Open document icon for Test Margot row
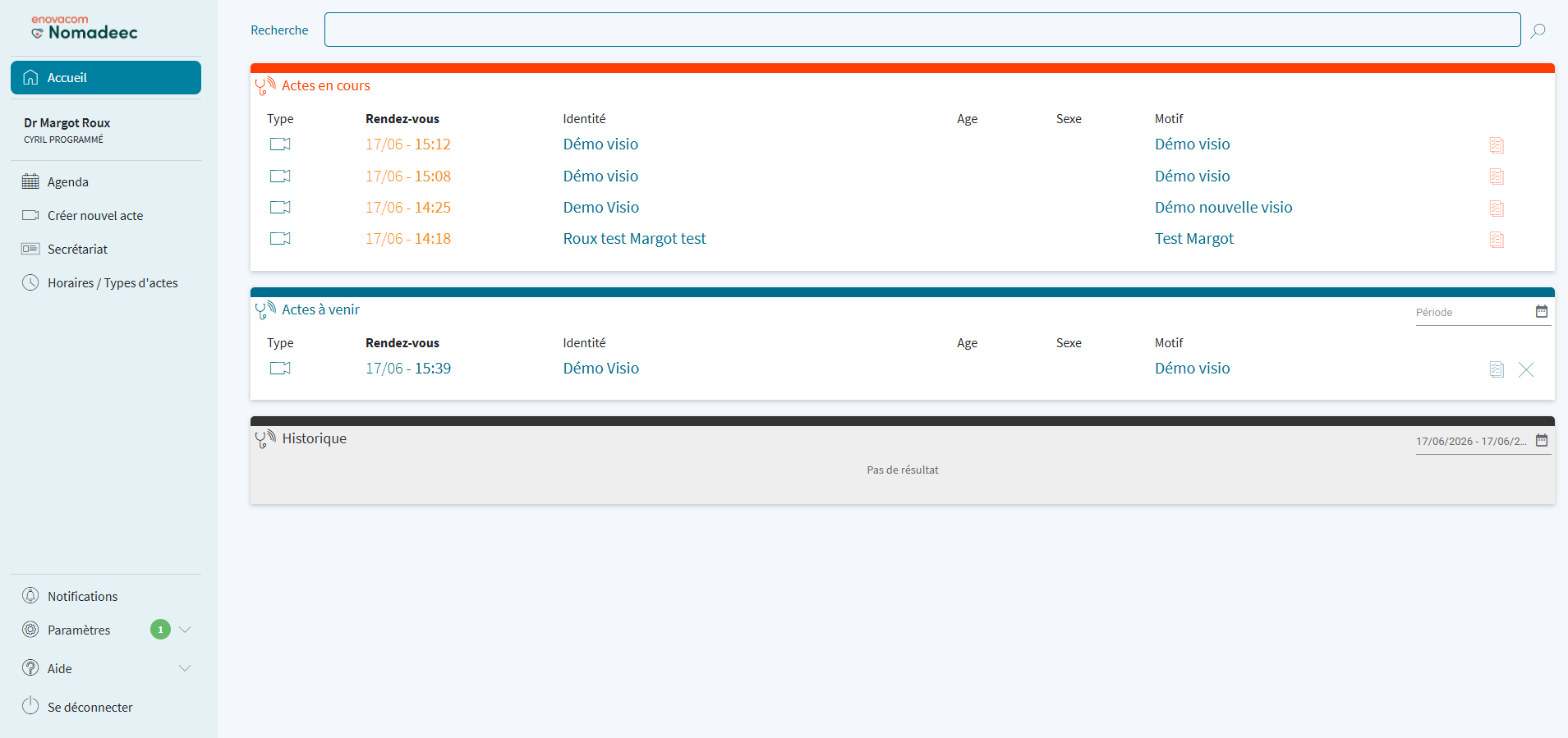Screen dimensions: 1568x738 [x=1497, y=240]
